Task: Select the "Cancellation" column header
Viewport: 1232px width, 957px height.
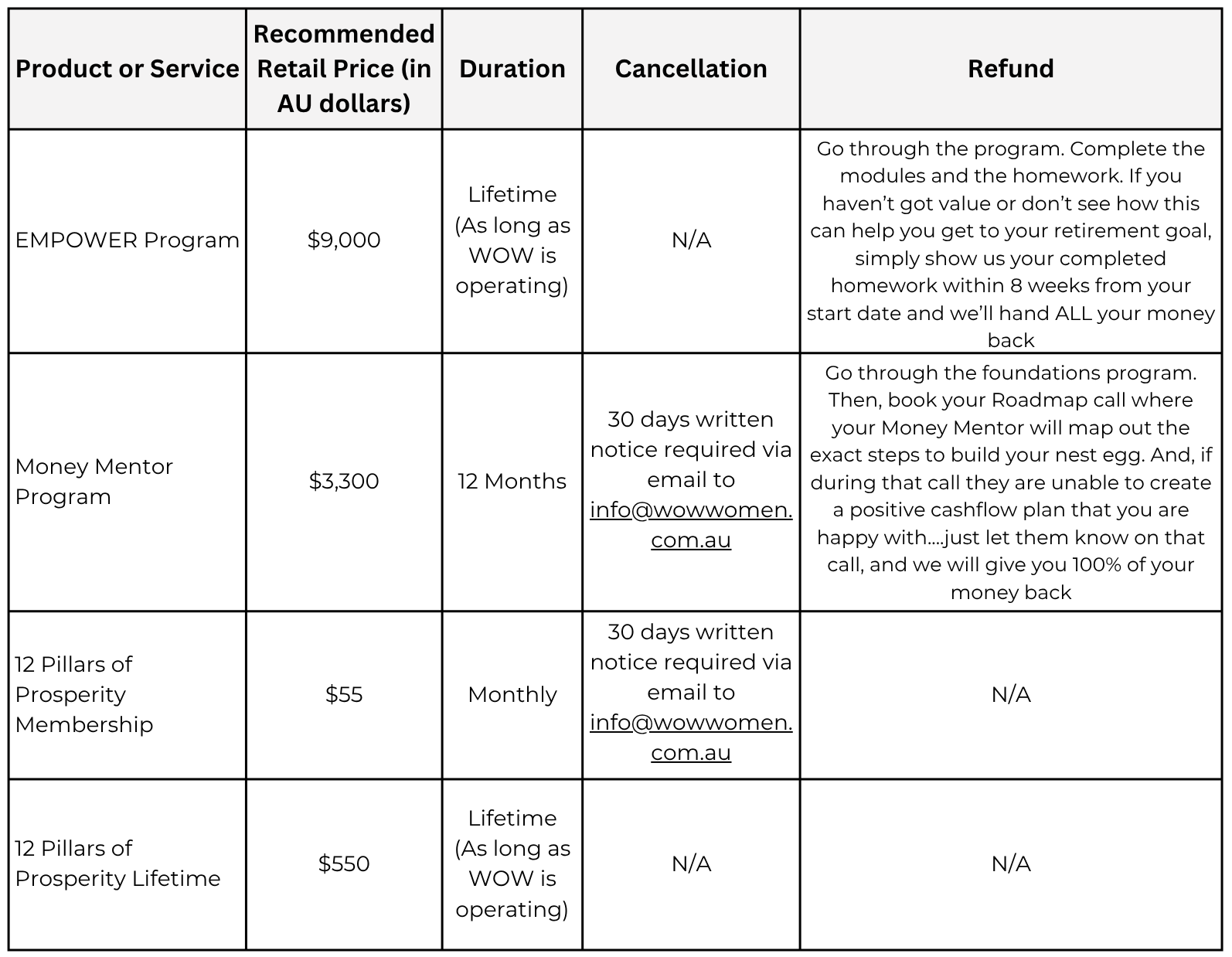Action: tap(691, 69)
